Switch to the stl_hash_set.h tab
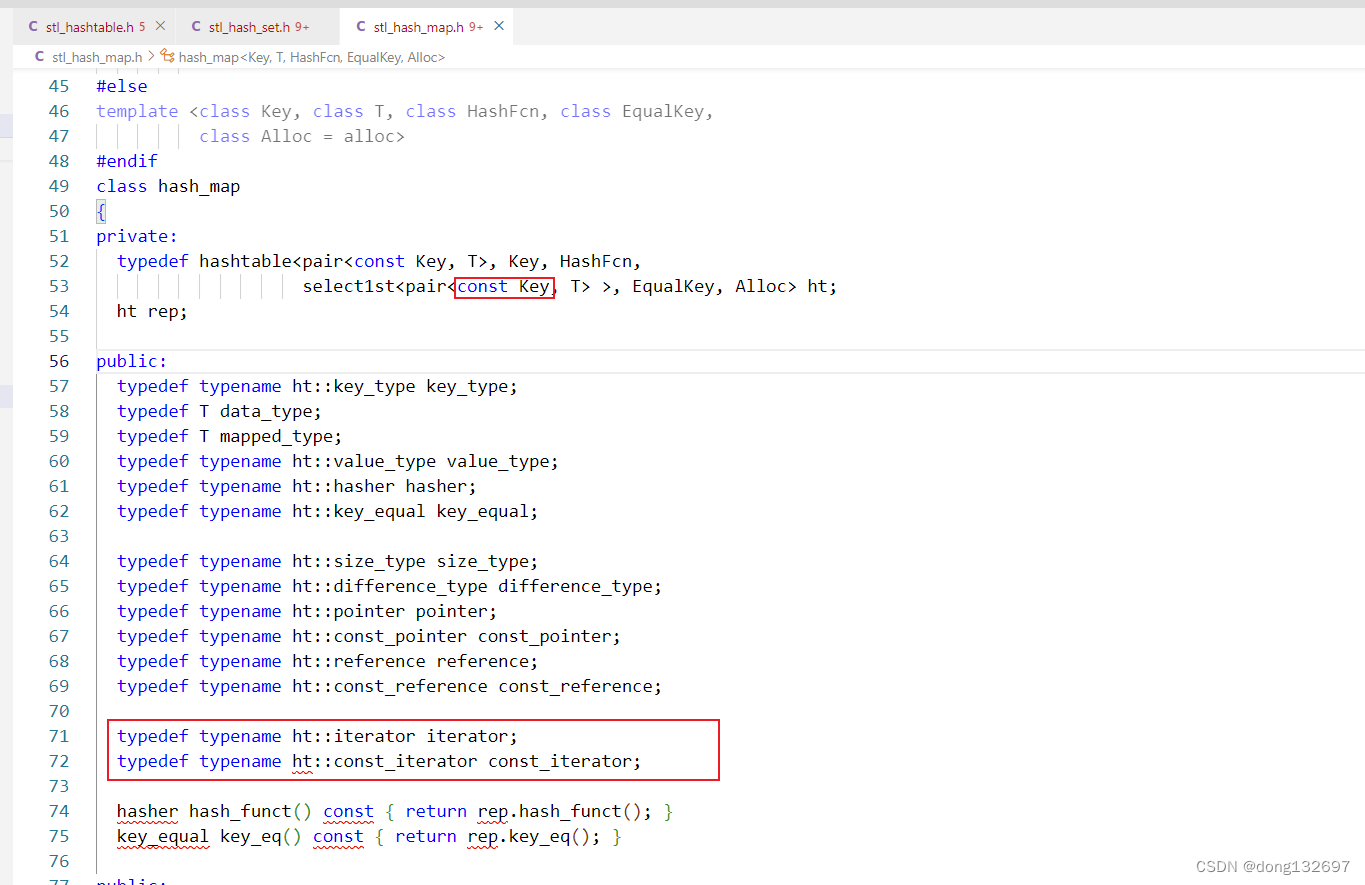This screenshot has height=885, width=1365. 257,27
